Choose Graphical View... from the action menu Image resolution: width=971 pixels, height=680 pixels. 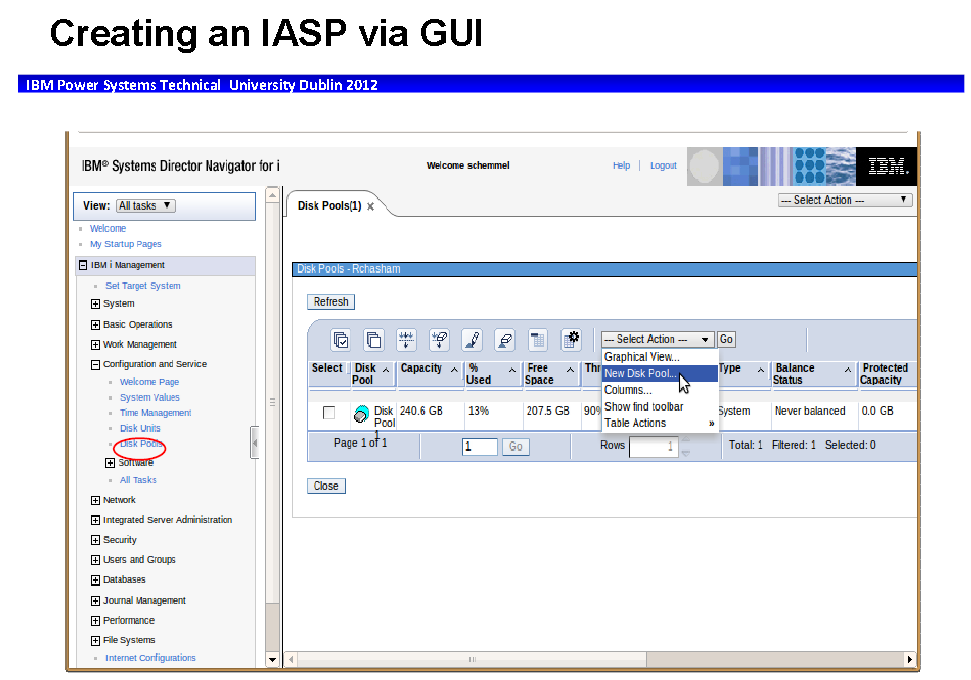660,357
